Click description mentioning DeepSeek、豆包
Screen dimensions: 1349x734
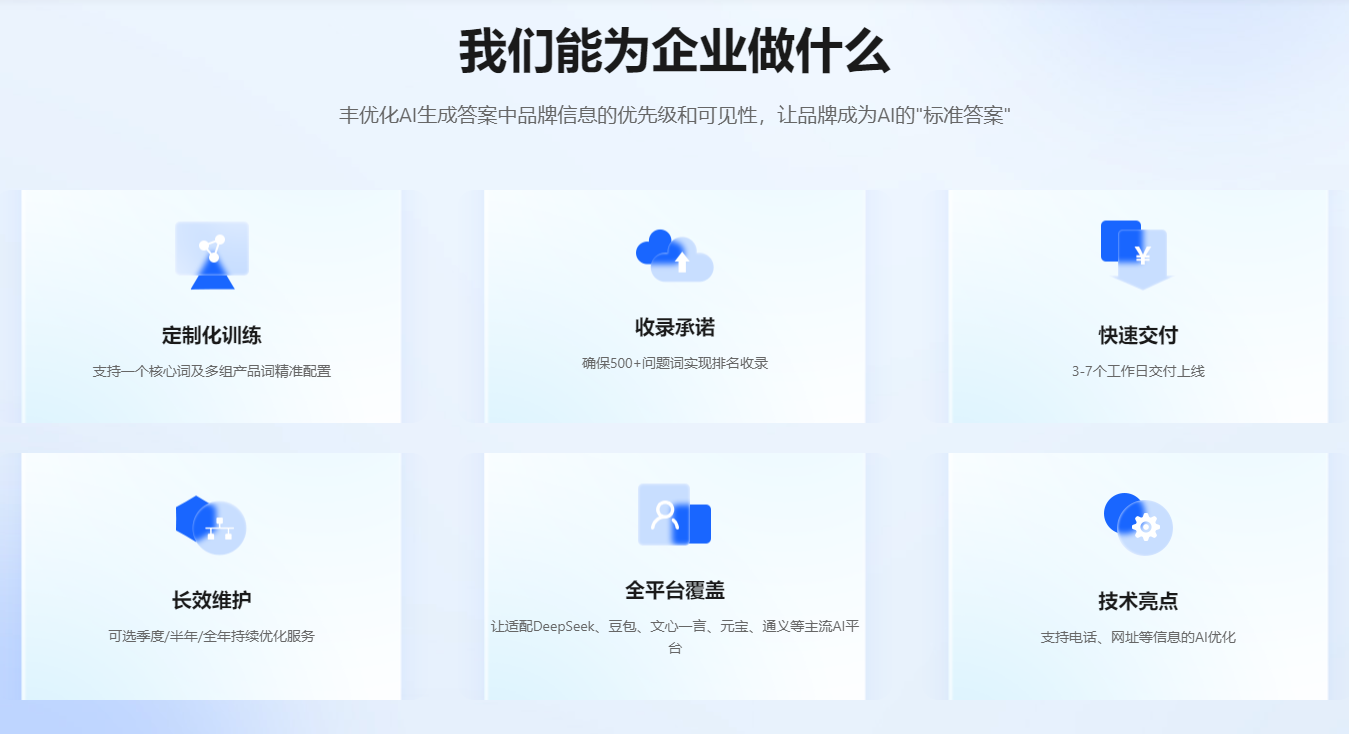675,637
